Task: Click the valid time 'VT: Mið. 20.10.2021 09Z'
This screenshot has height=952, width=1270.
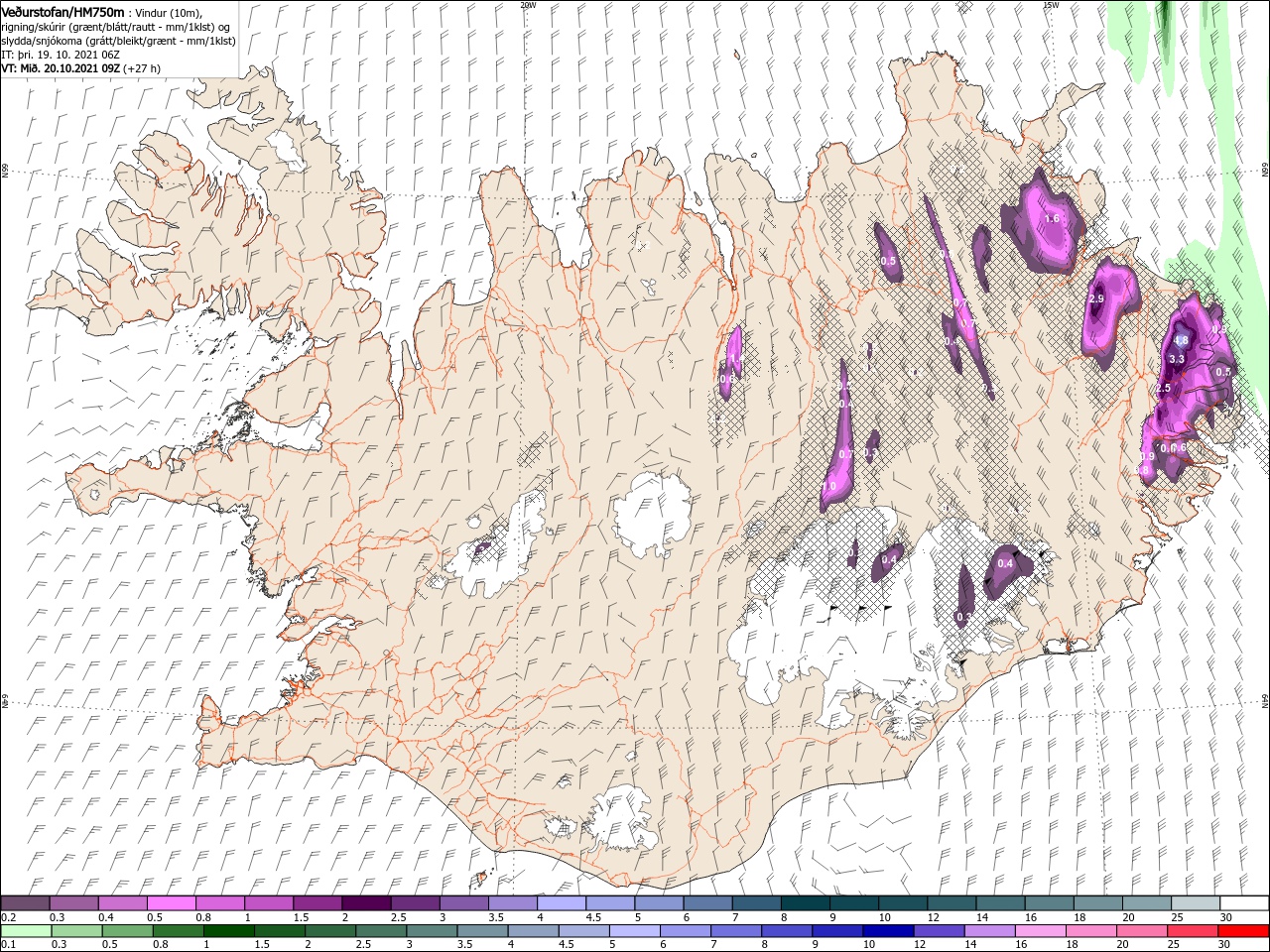Action: point(61,68)
